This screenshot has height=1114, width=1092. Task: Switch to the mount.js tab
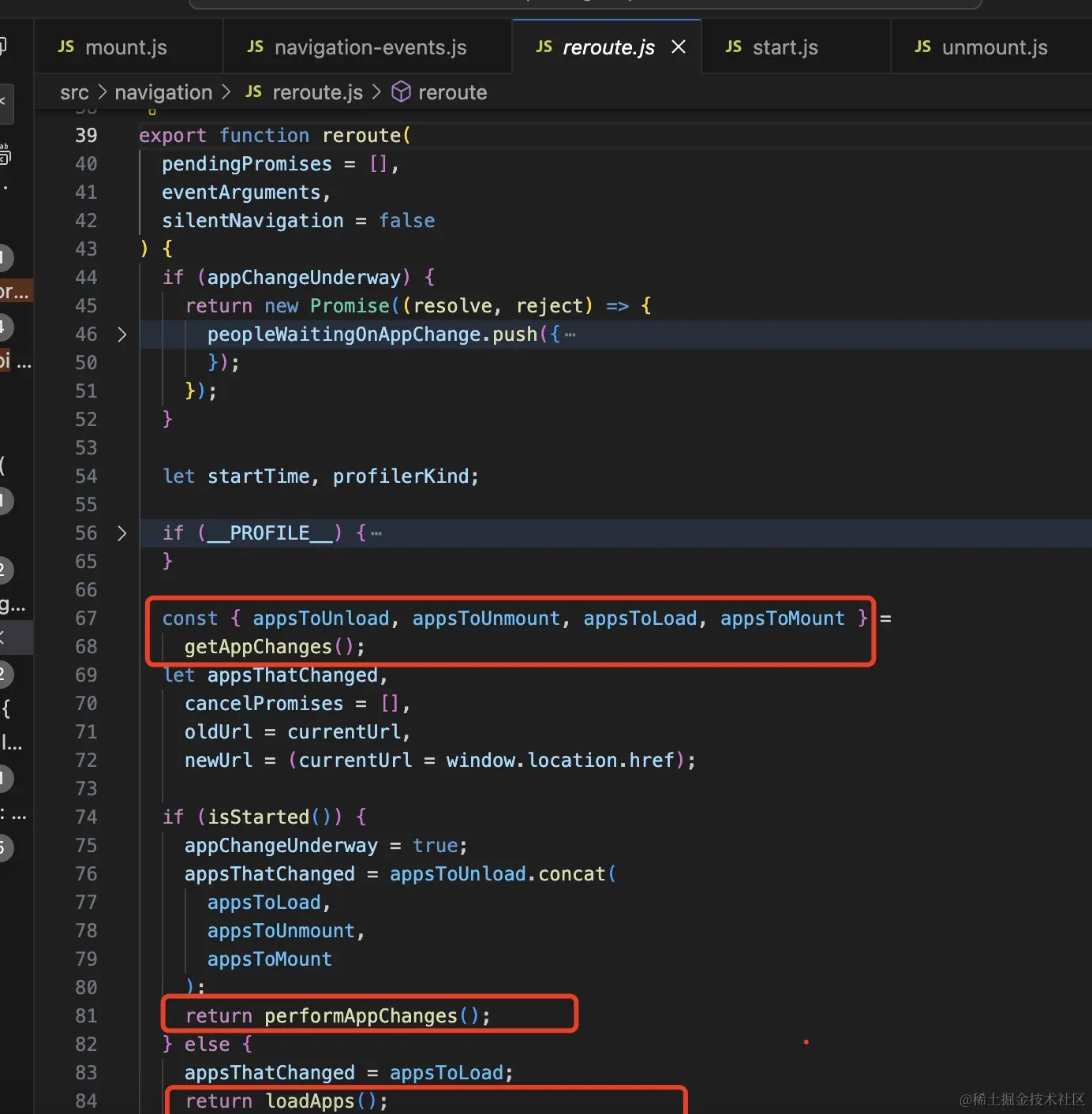[129, 47]
